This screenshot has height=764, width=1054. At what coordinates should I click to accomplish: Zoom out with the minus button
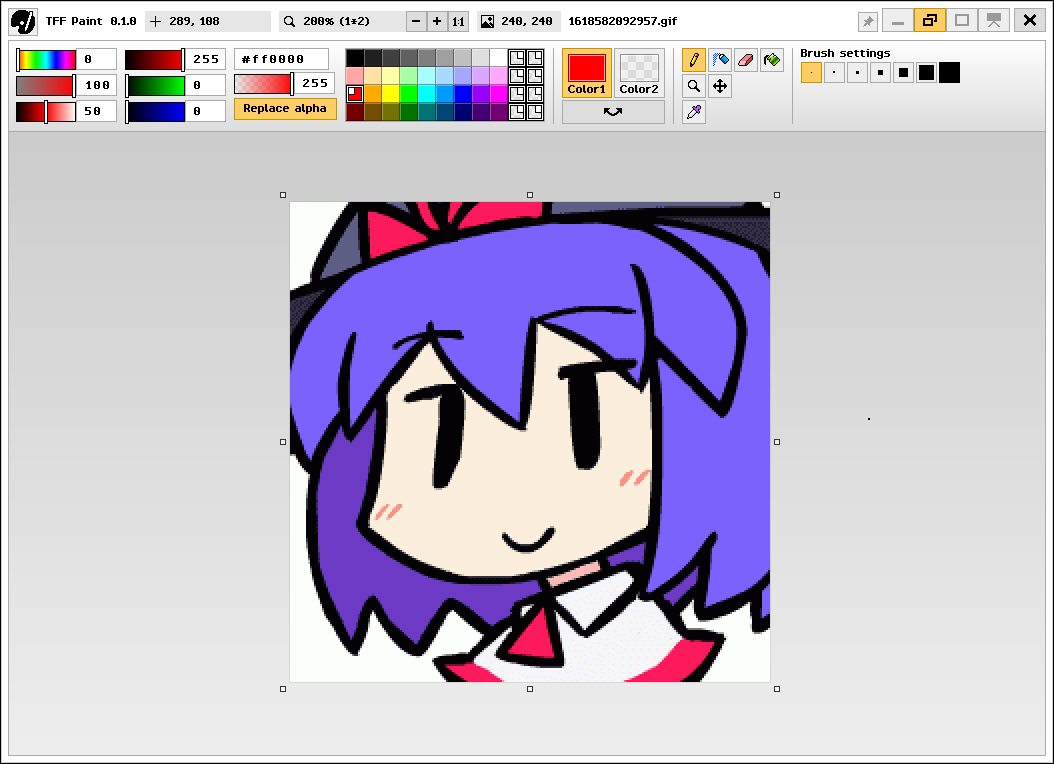click(416, 22)
